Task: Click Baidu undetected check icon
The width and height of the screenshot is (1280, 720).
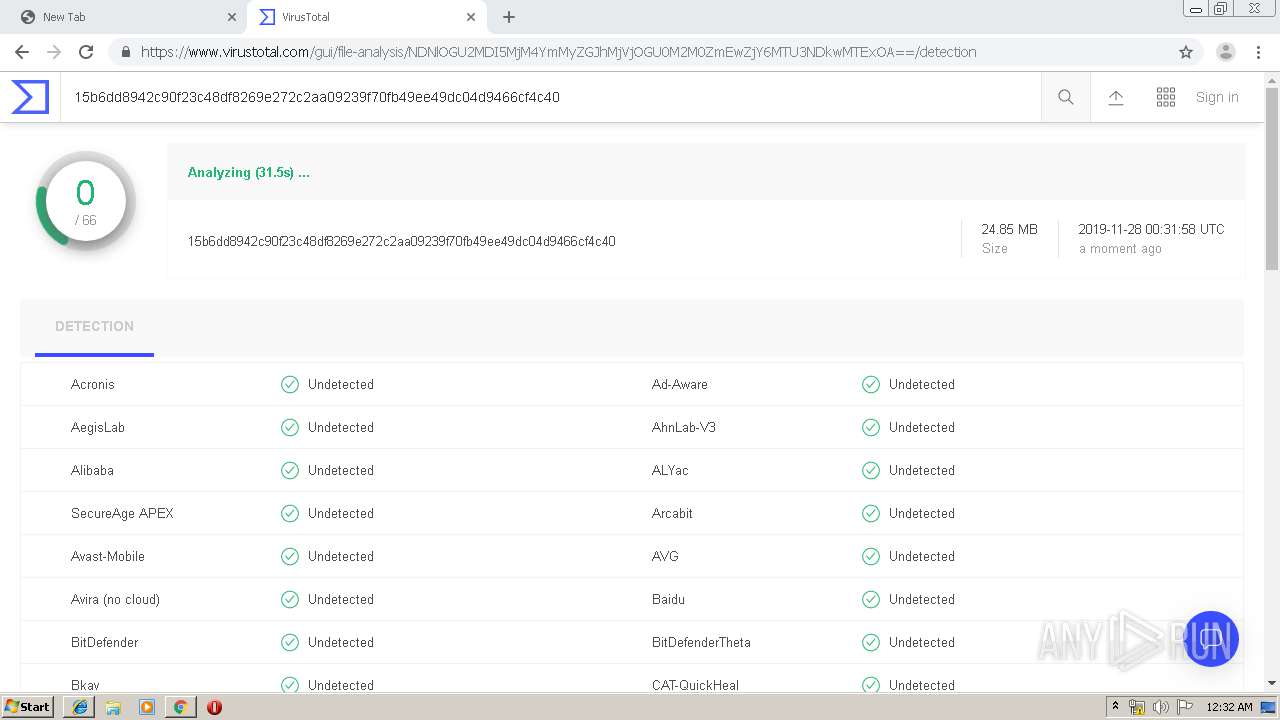Action: (x=871, y=599)
